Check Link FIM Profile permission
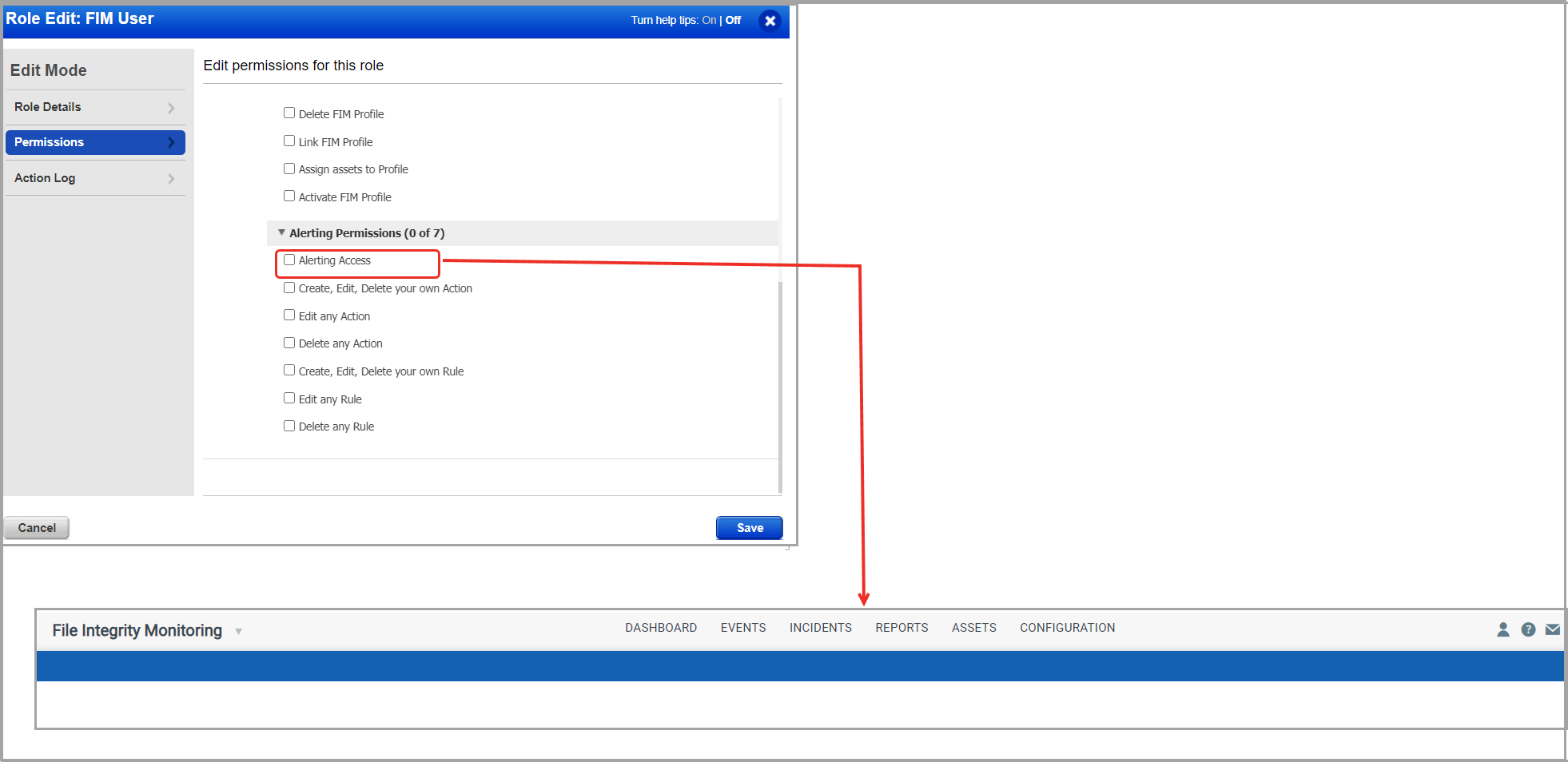Image resolution: width=1568 pixels, height=762 pixels. tap(289, 141)
